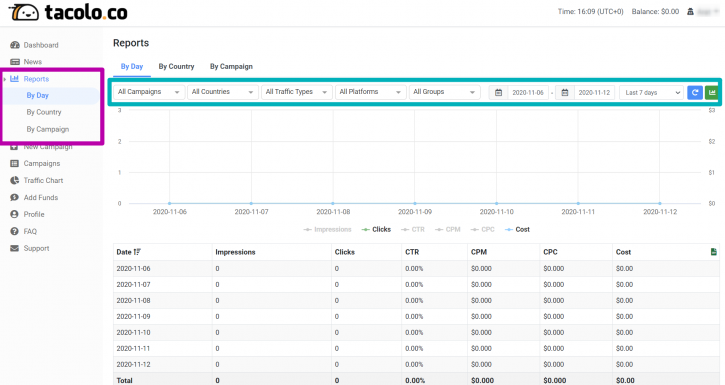Image resolution: width=725 pixels, height=385 pixels.
Task: Click the Profile person icon
Action: click(14, 214)
